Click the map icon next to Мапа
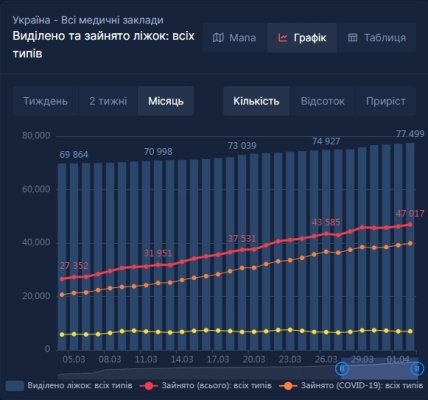This screenshot has height=400, width=428. pos(218,38)
